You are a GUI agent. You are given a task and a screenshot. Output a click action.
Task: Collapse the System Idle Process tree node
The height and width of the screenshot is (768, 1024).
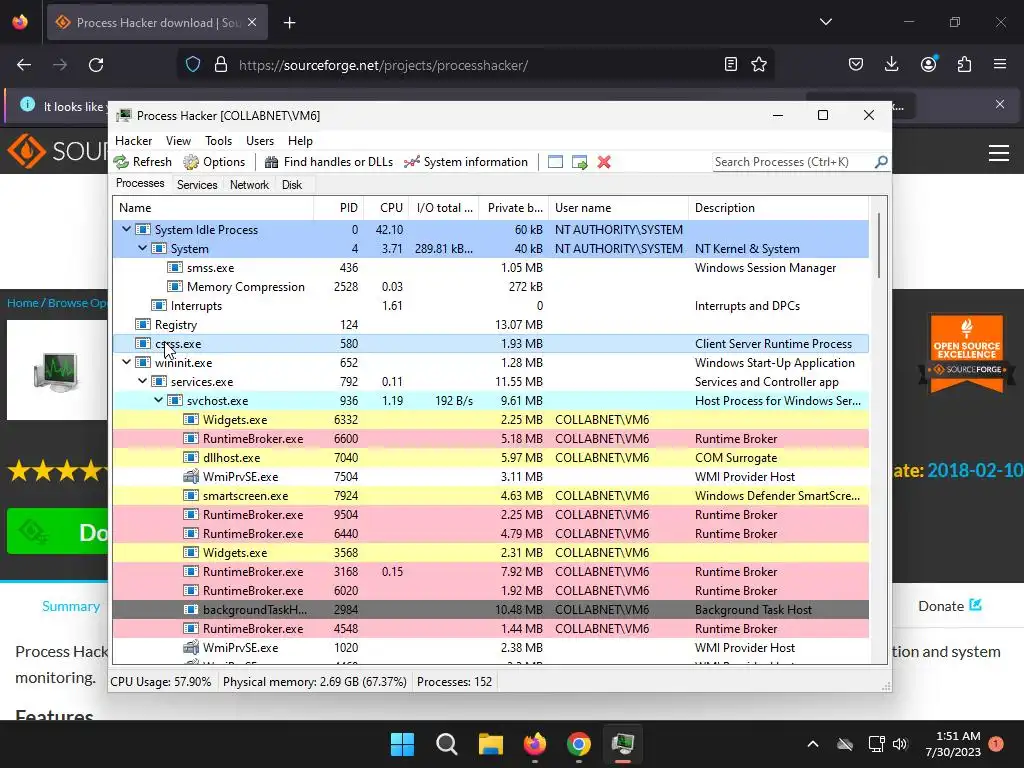click(x=126, y=229)
